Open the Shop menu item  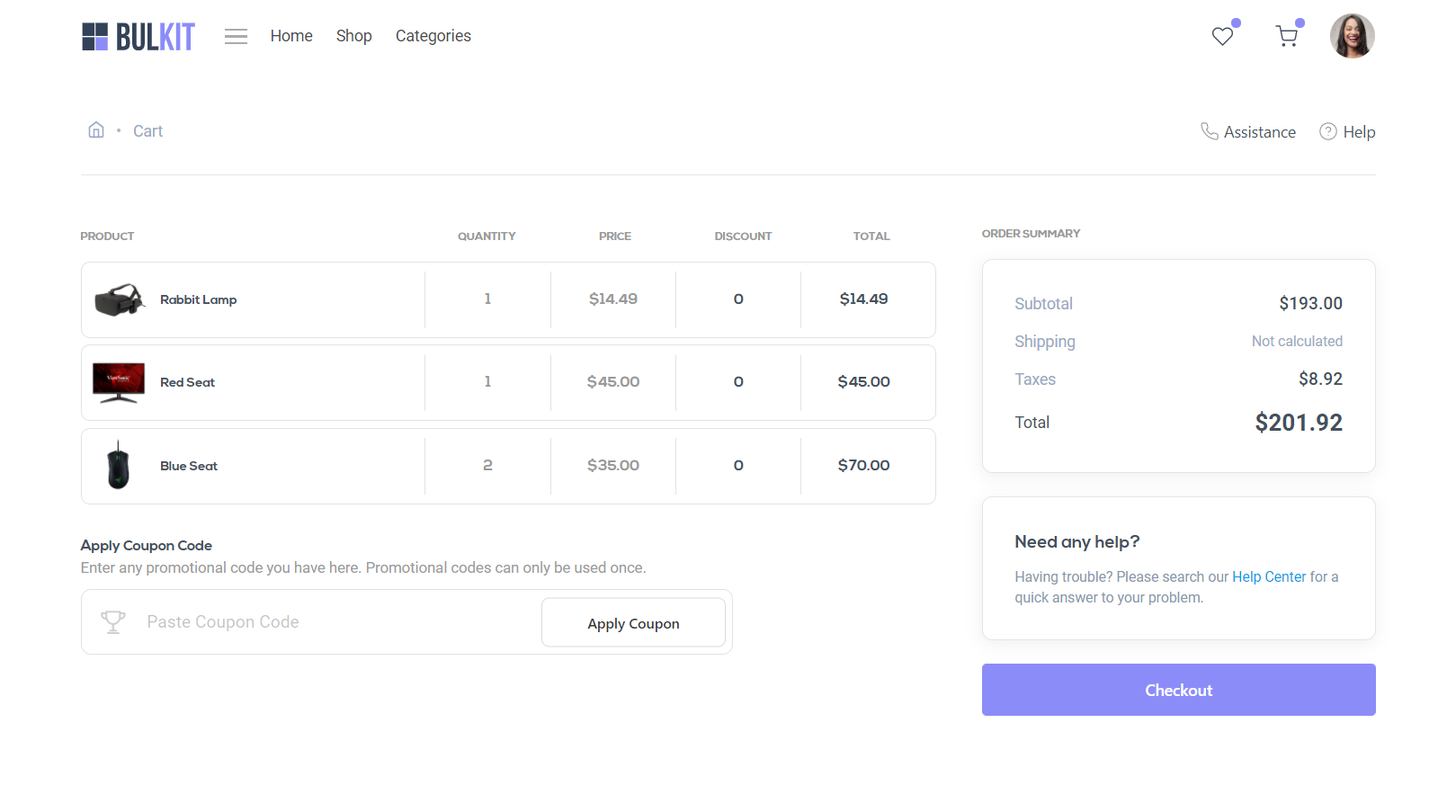coord(353,36)
